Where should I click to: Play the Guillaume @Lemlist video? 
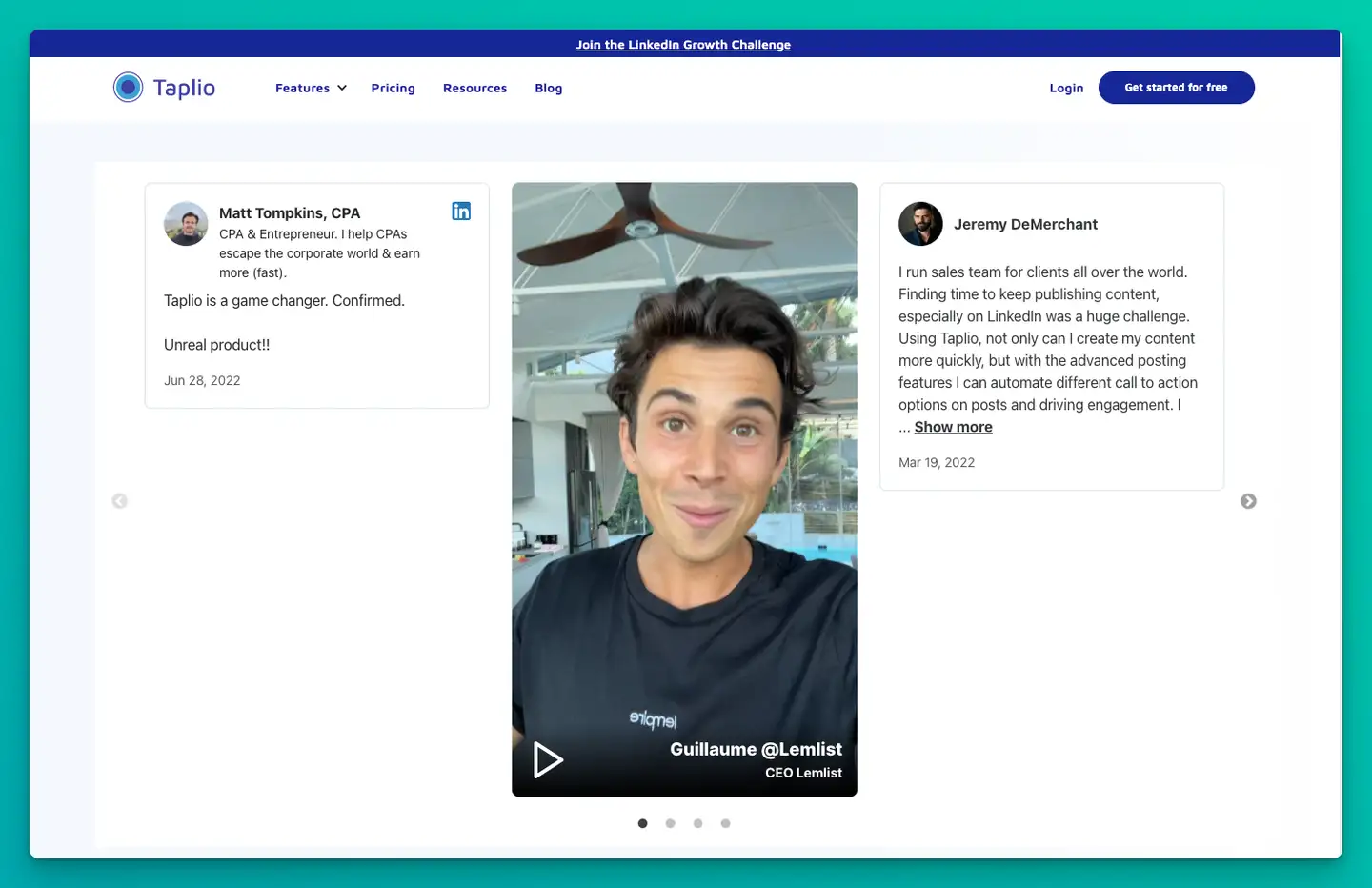click(x=547, y=759)
